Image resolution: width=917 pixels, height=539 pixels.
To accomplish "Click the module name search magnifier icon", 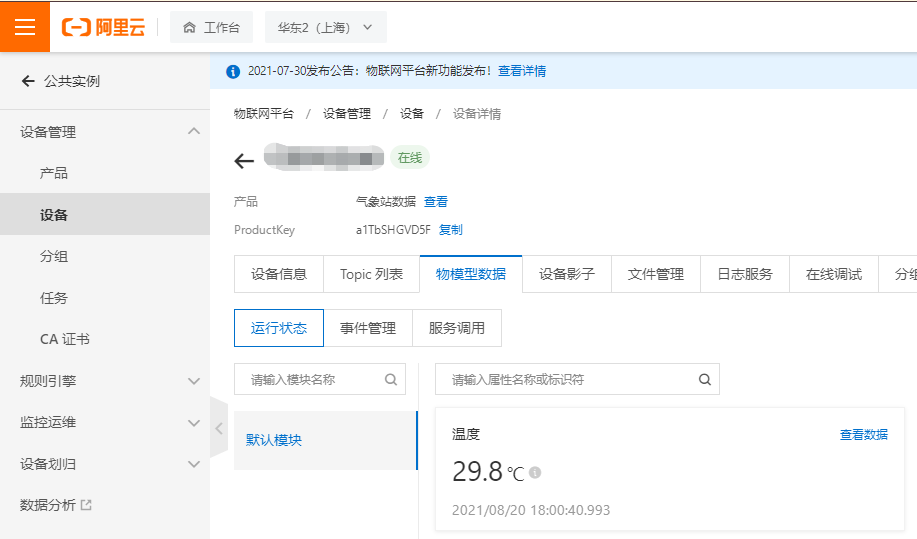I will pos(391,379).
